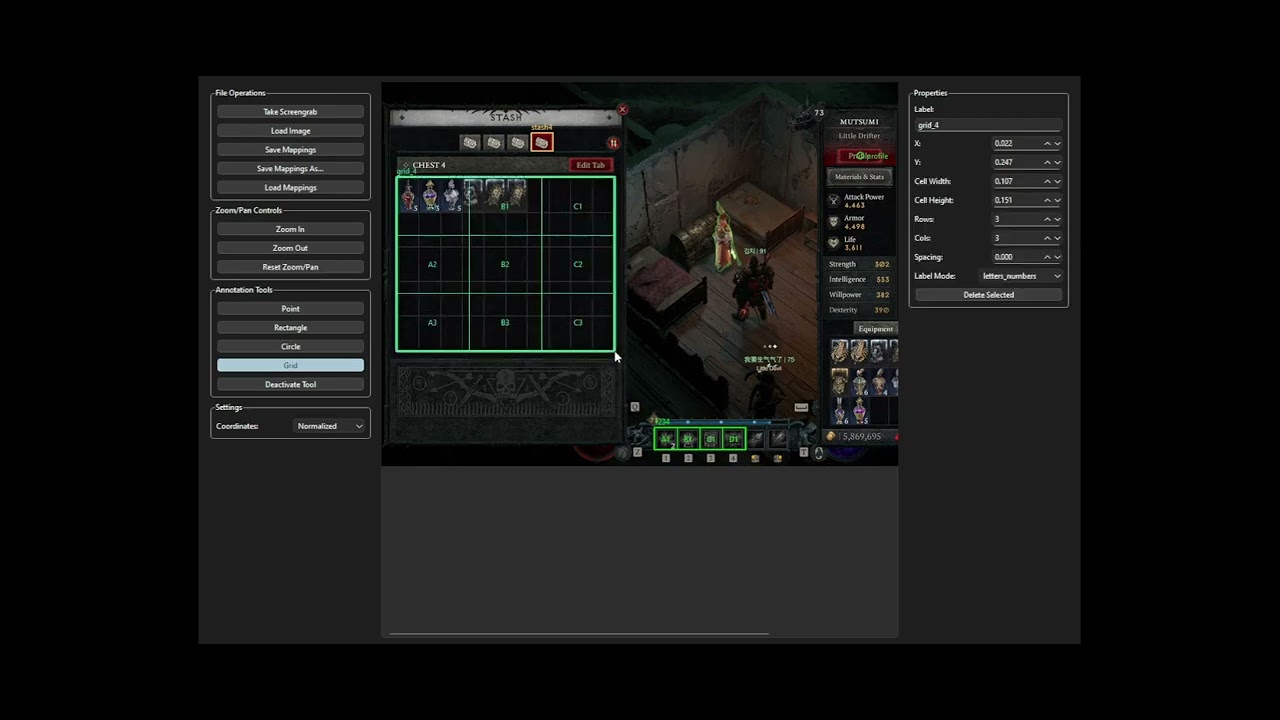Click the Strength stat row
1280x720 pixels.
[x=859, y=264]
